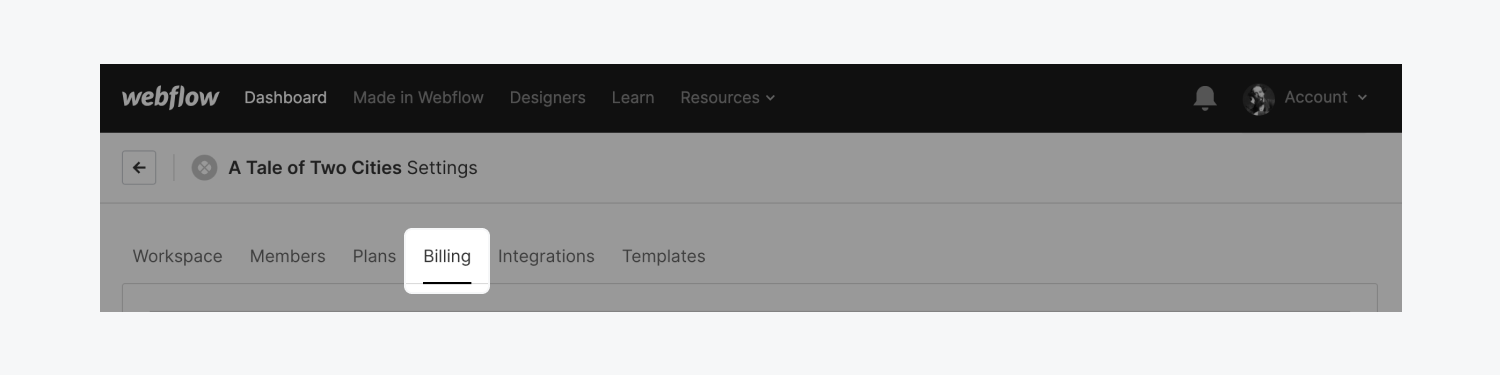Image resolution: width=1500 pixels, height=375 pixels.
Task: Click the workspace icon beside A Tale of Two Cities
Action: pyautogui.click(x=204, y=168)
